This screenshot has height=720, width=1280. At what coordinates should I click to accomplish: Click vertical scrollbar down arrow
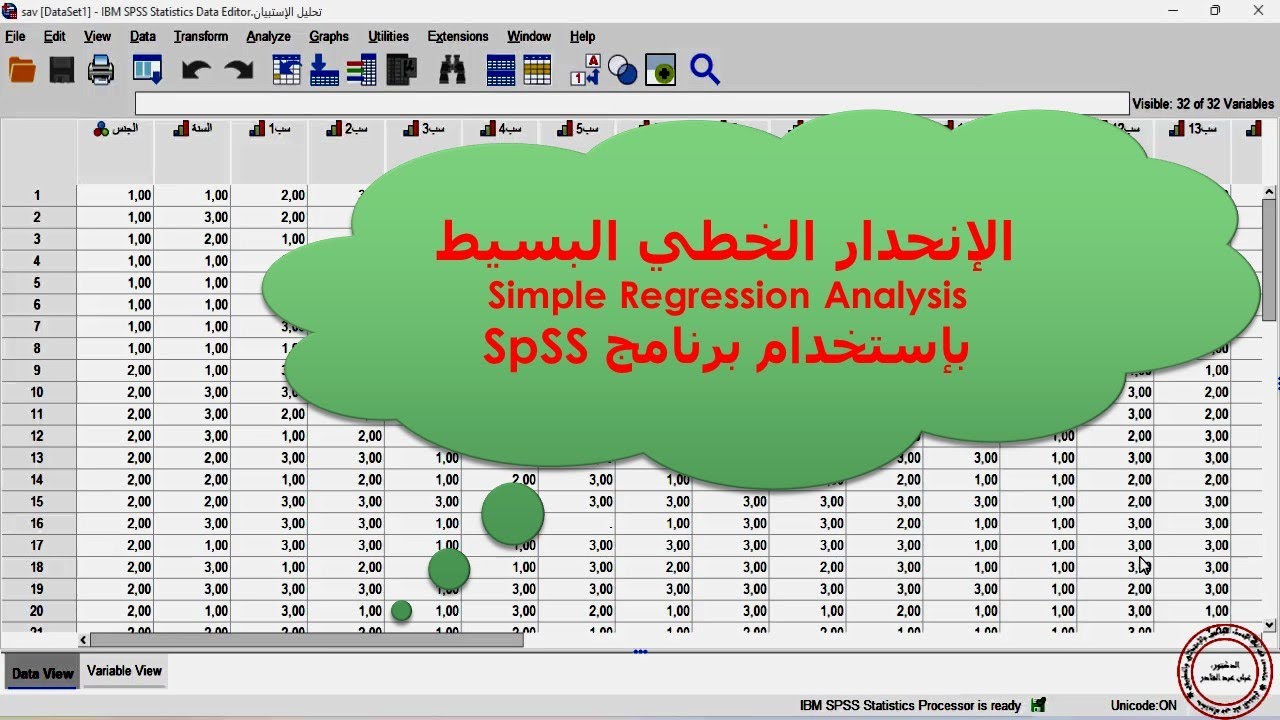tap(1270, 625)
